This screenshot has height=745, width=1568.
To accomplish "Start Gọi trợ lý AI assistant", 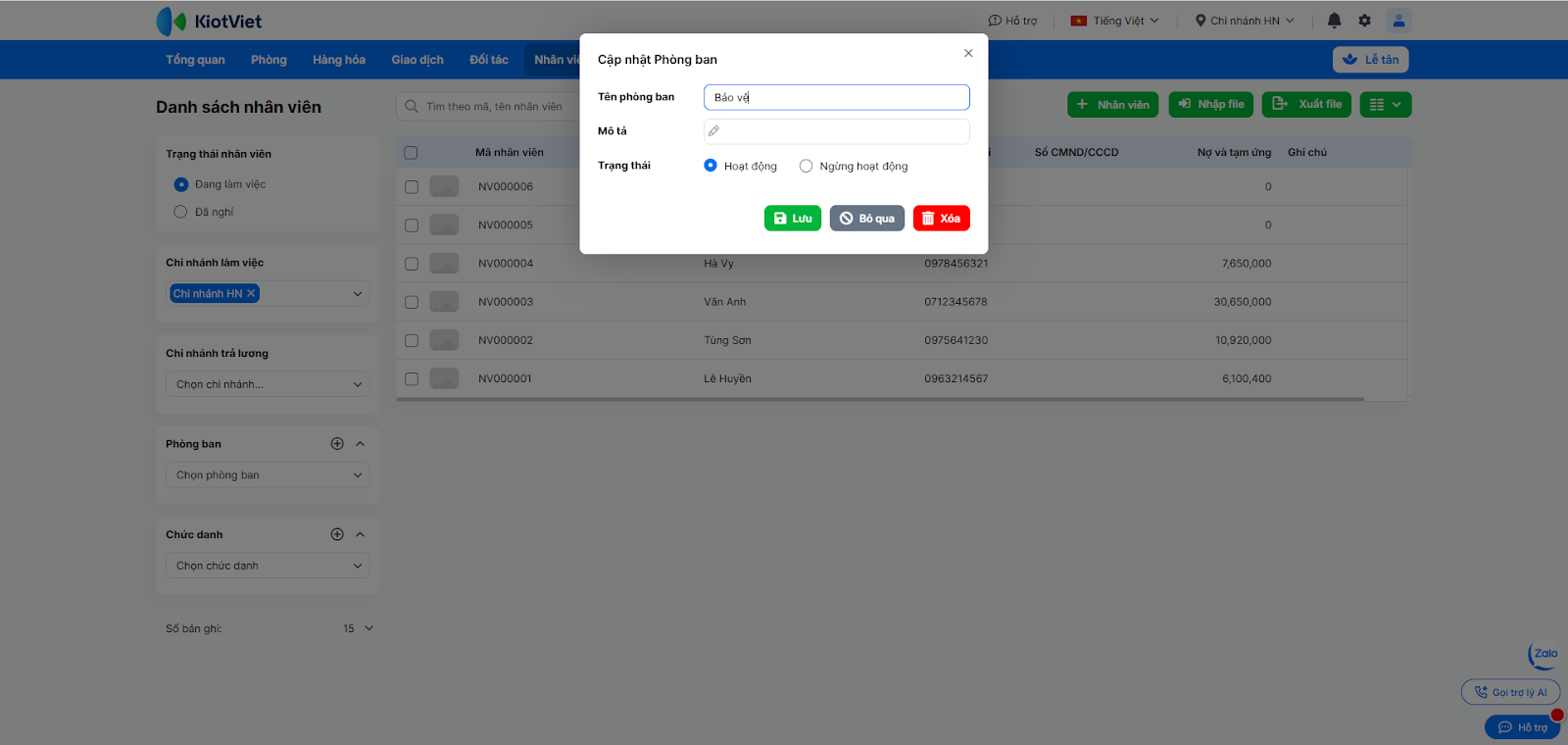I will [1510, 692].
